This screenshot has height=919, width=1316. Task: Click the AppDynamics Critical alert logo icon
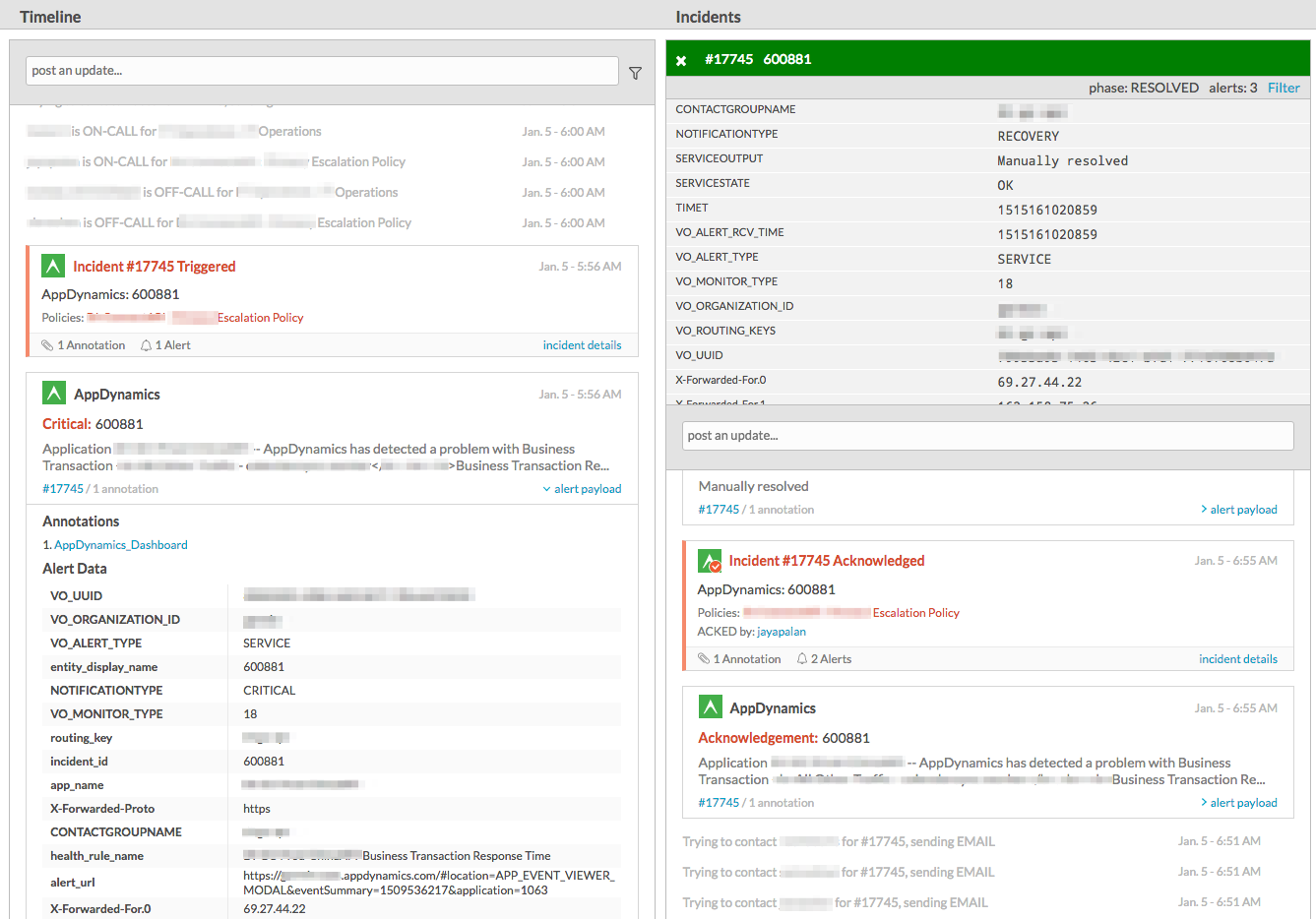[x=54, y=394]
